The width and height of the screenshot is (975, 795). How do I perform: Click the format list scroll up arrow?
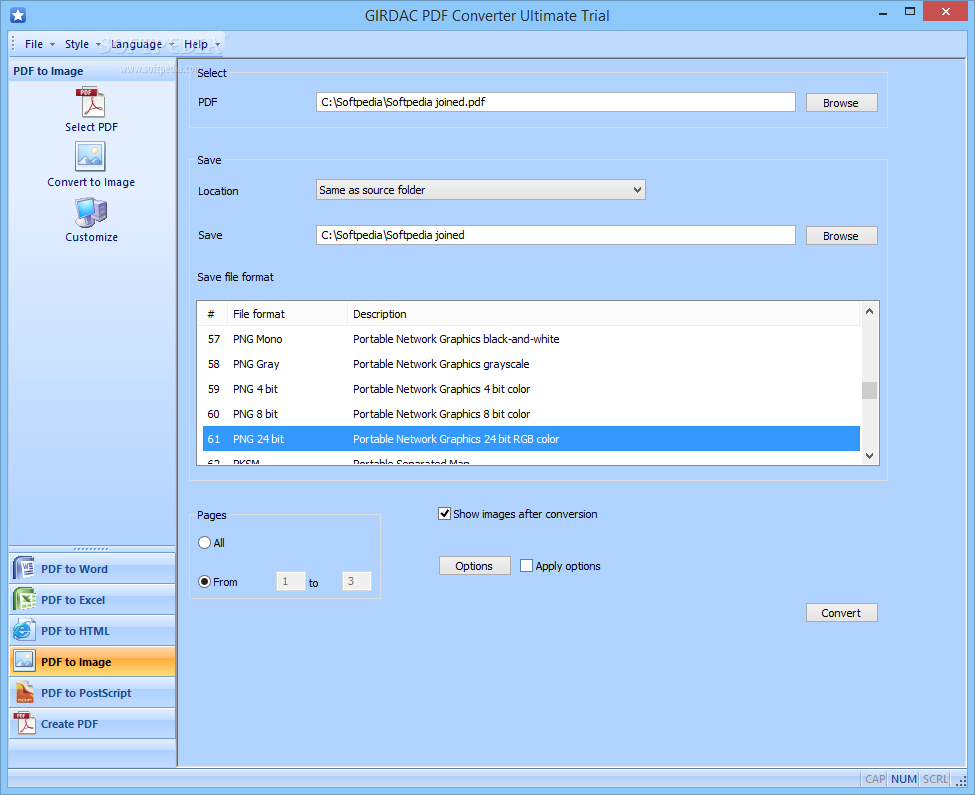click(869, 311)
